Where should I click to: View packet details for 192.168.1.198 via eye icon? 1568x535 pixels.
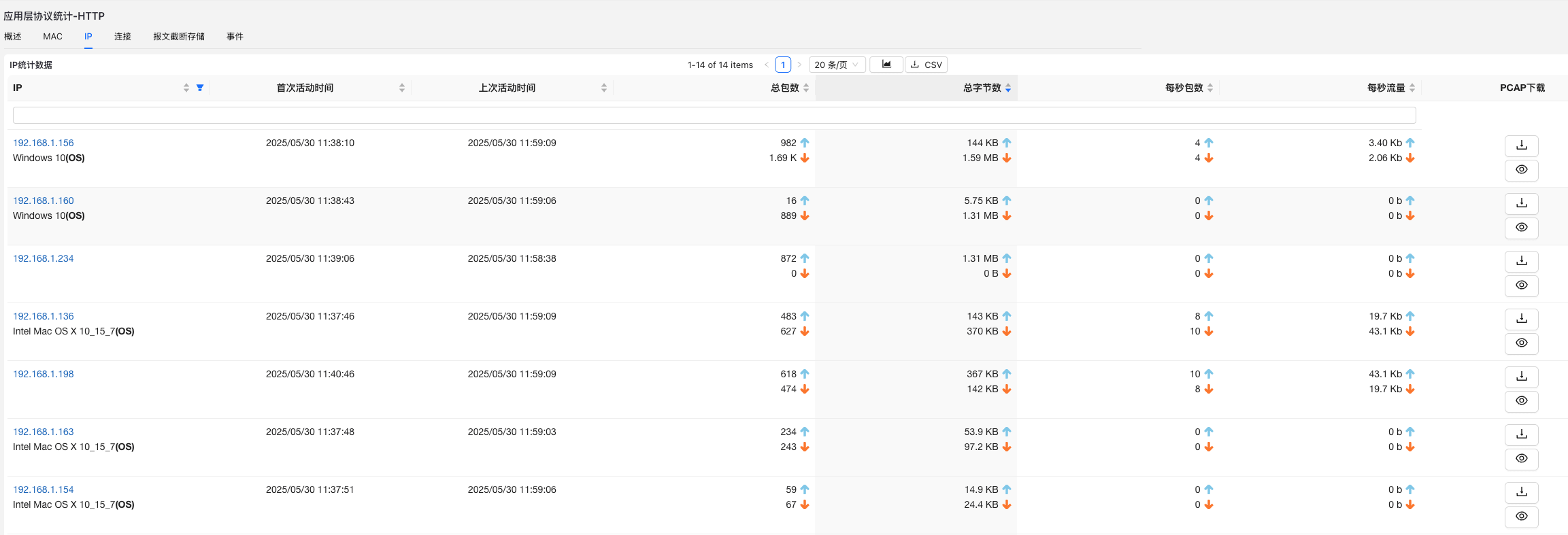pos(1521,401)
